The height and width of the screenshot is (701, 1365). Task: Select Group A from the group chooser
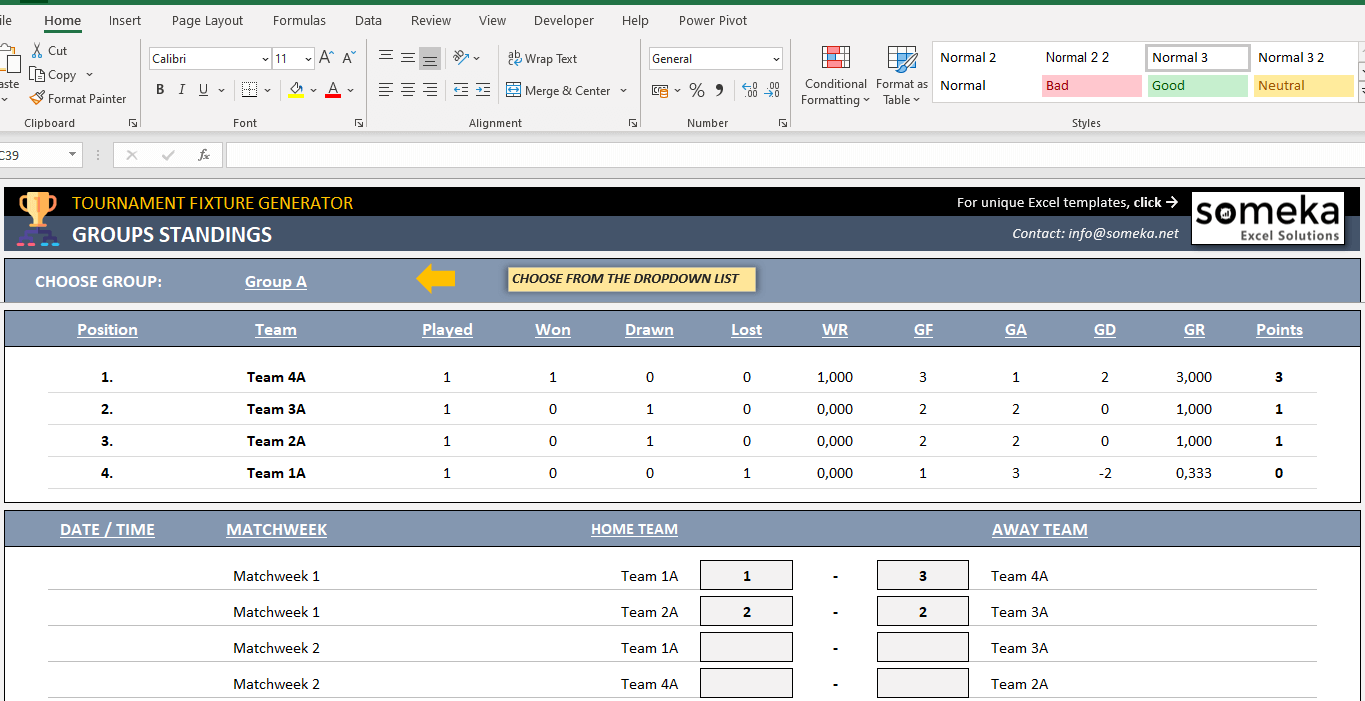pos(275,281)
